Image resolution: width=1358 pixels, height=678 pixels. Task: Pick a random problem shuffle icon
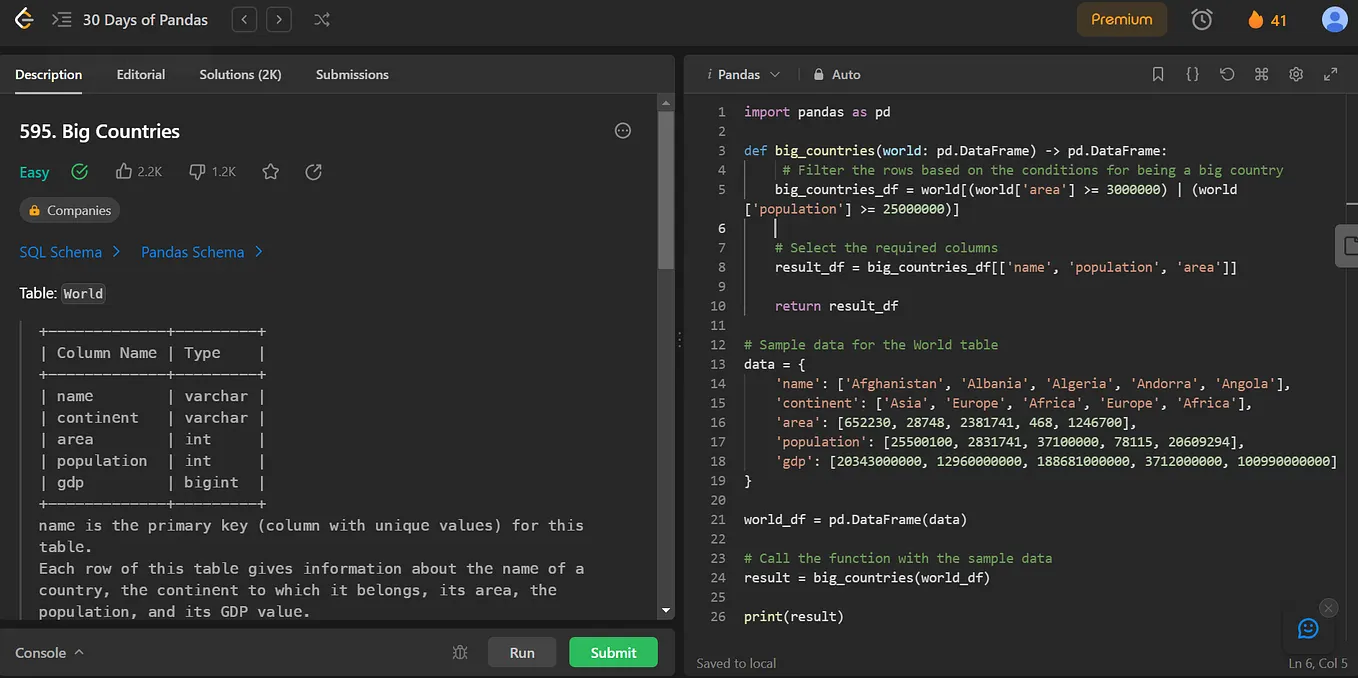321,19
